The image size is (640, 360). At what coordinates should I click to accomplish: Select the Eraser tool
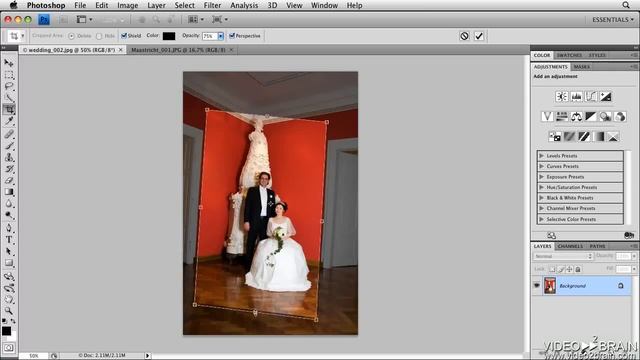9,180
